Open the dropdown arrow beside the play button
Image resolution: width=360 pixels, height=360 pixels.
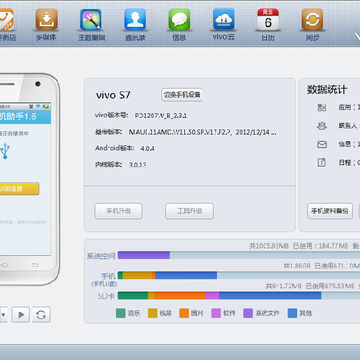(3, 314)
